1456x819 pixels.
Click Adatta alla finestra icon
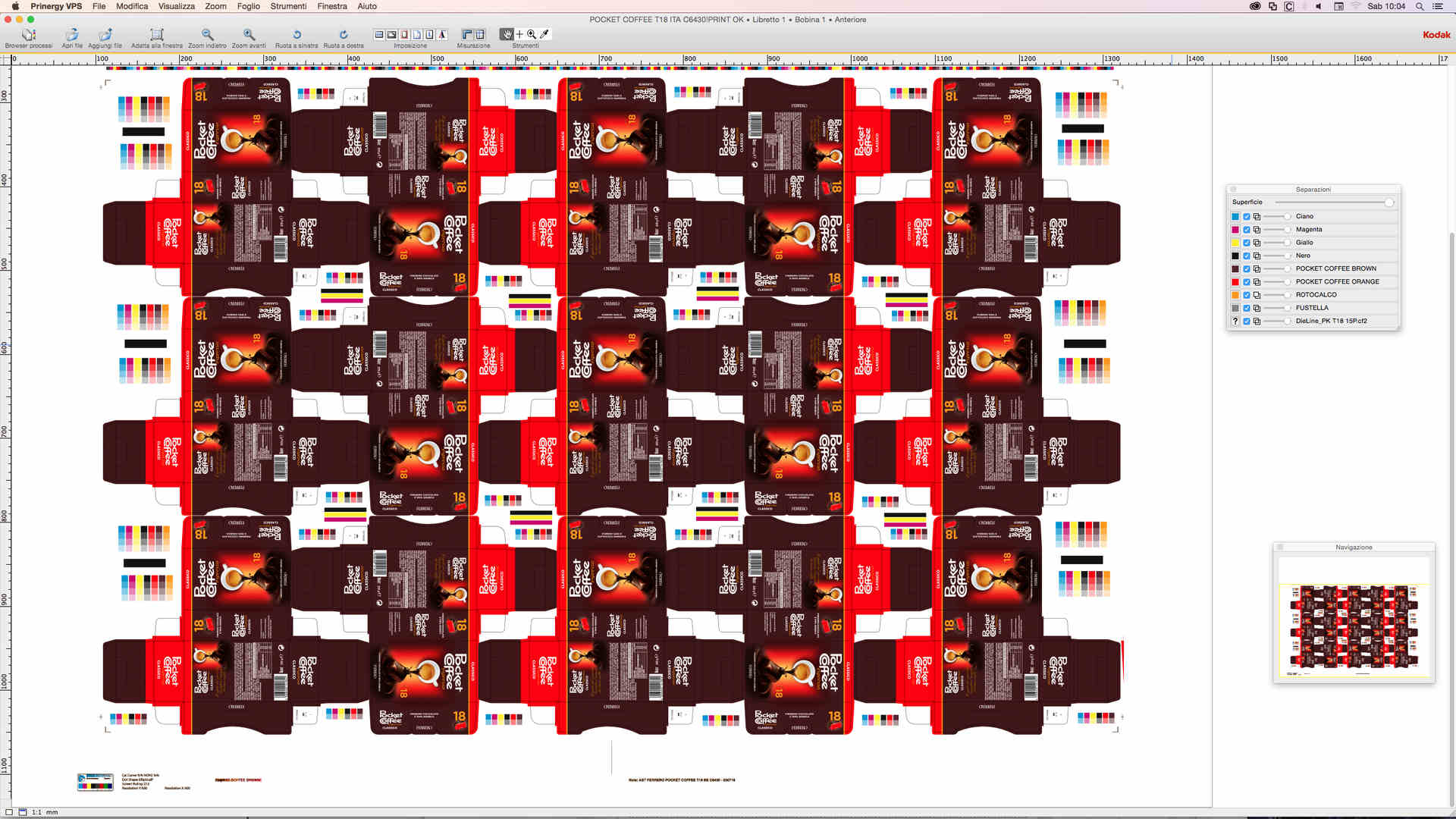pyautogui.click(x=157, y=35)
